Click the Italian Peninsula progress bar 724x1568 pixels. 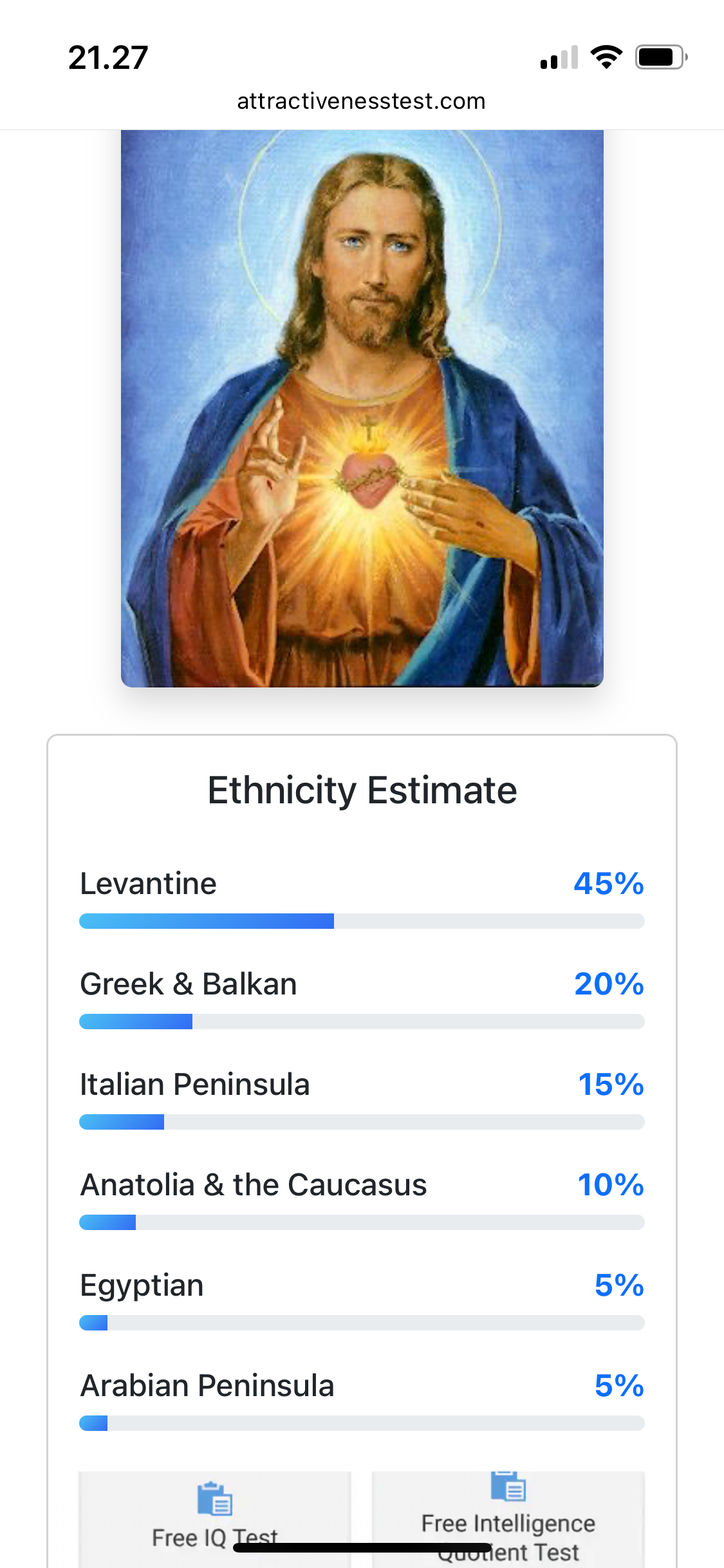pos(362,1122)
